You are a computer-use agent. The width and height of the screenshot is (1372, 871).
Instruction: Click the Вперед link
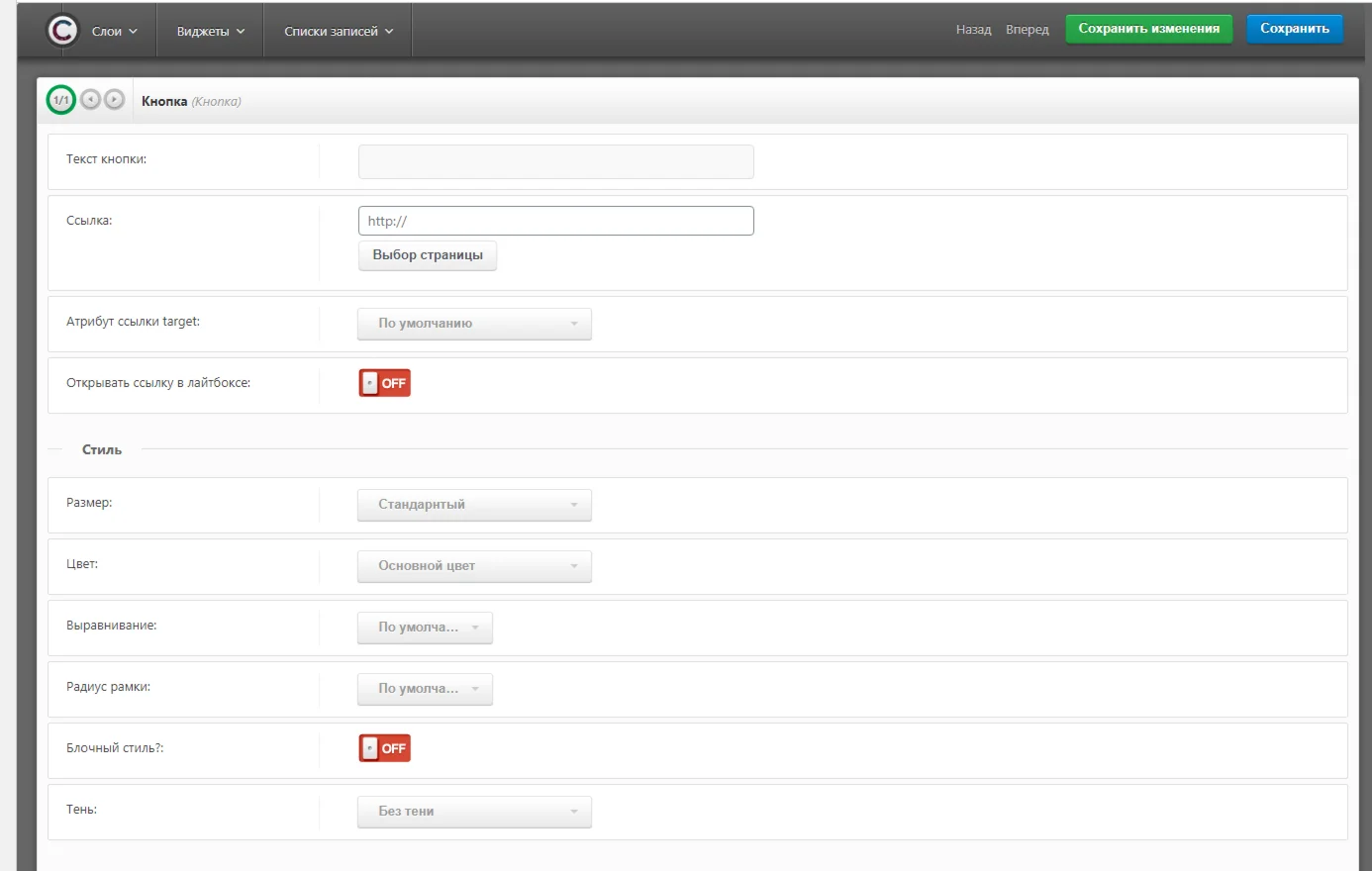coord(1028,30)
